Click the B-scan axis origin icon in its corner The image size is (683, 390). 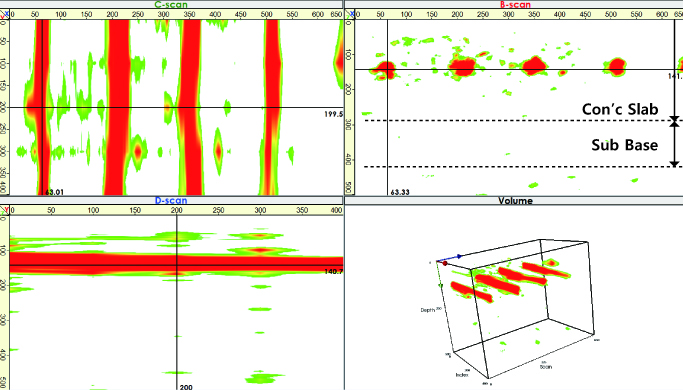click(350, 14)
